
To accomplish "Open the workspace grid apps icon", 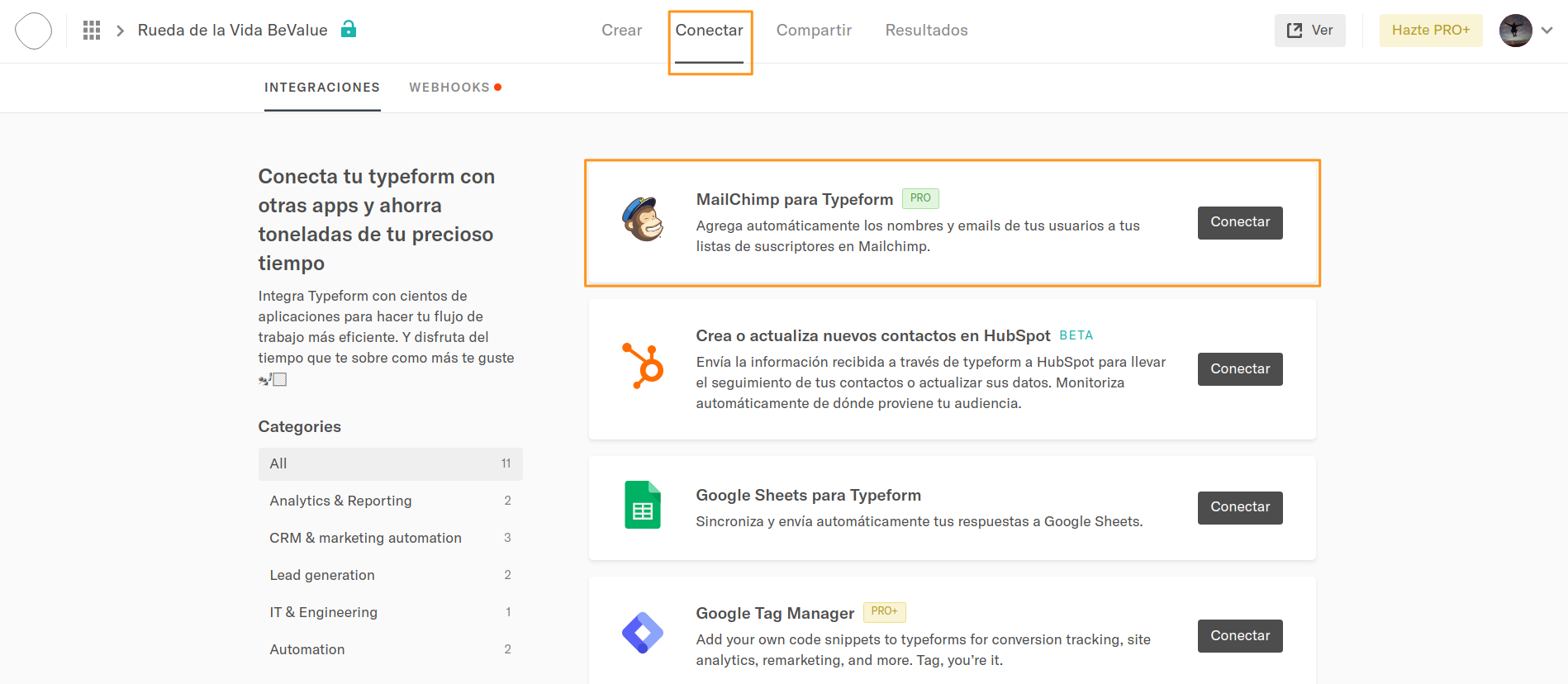I will click(92, 31).
